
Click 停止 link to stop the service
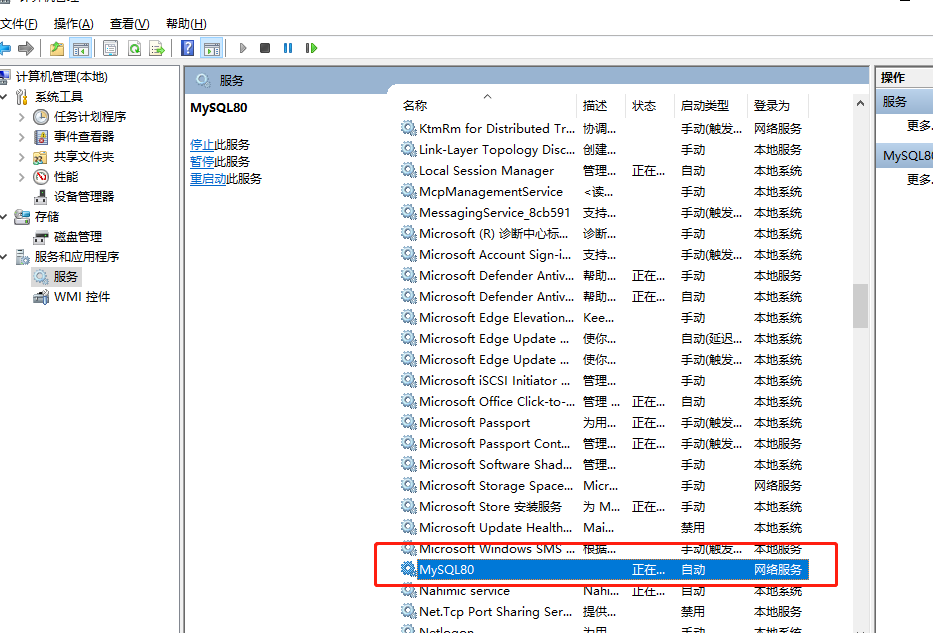pyautogui.click(x=202, y=145)
